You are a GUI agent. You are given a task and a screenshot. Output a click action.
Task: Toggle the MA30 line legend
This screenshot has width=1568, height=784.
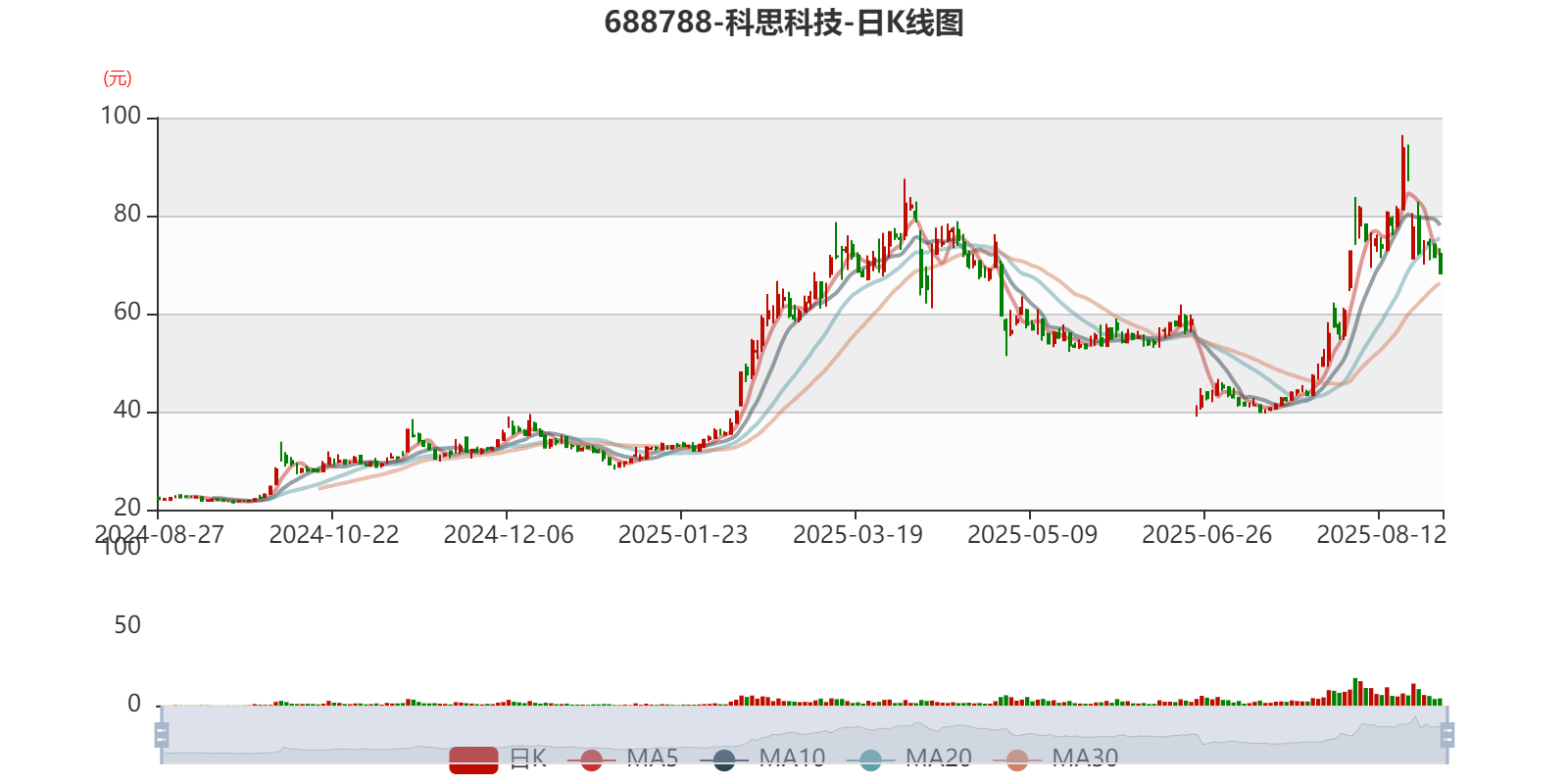coord(1055,759)
